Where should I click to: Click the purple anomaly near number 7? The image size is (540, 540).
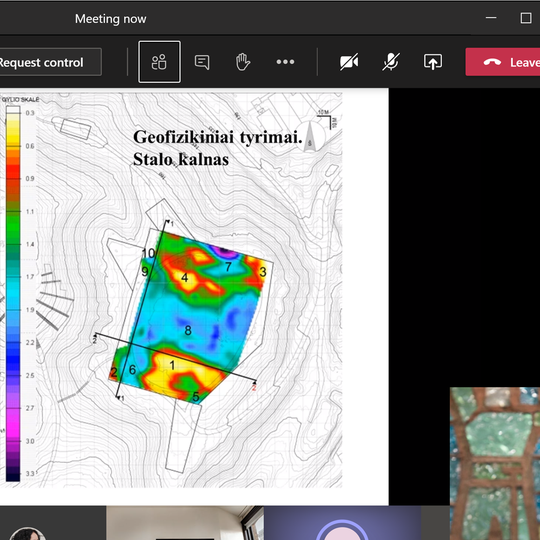(x=224, y=252)
